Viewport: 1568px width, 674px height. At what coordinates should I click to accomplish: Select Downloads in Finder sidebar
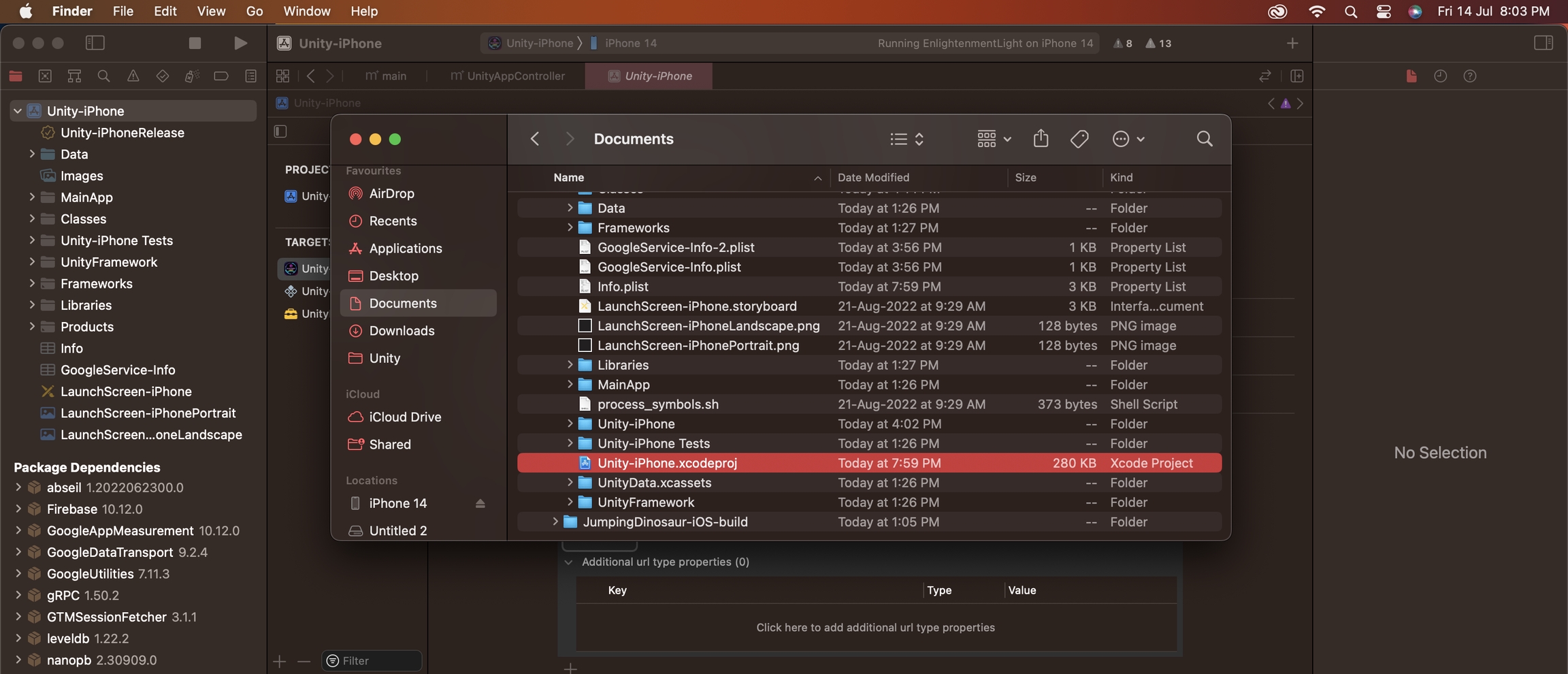(402, 331)
